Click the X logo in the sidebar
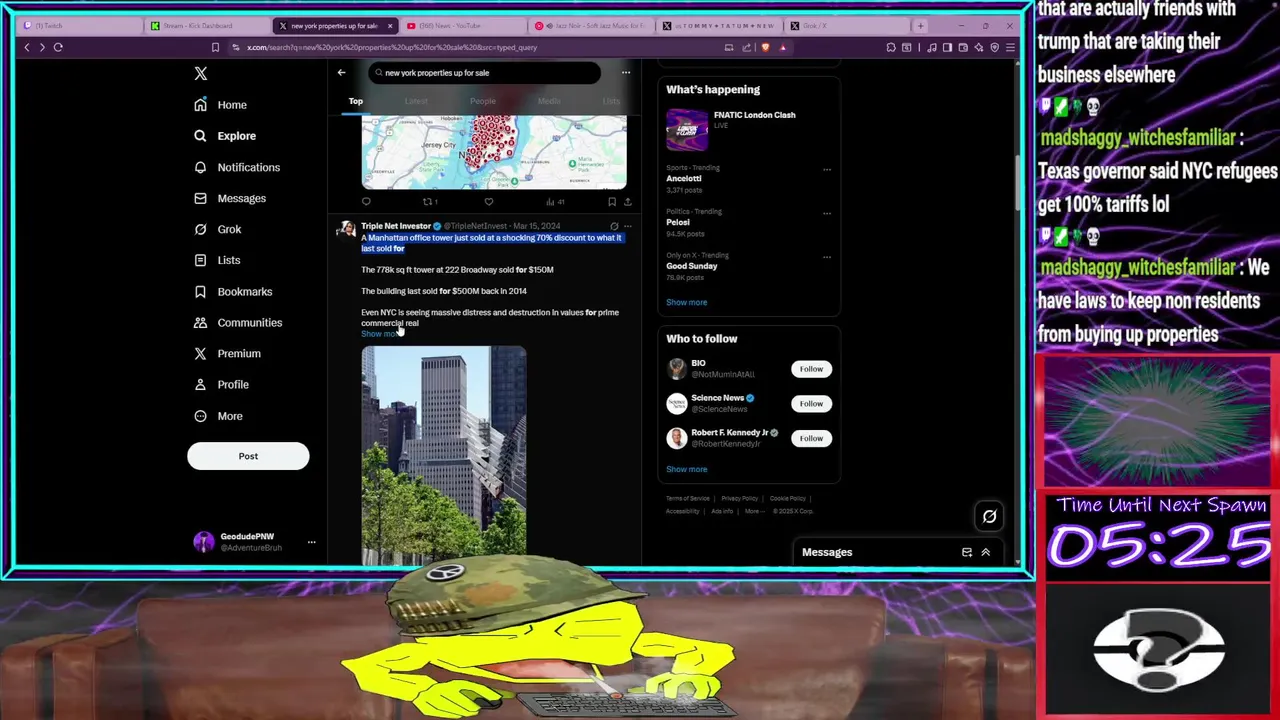This screenshot has height=720, width=1280. tap(201, 74)
